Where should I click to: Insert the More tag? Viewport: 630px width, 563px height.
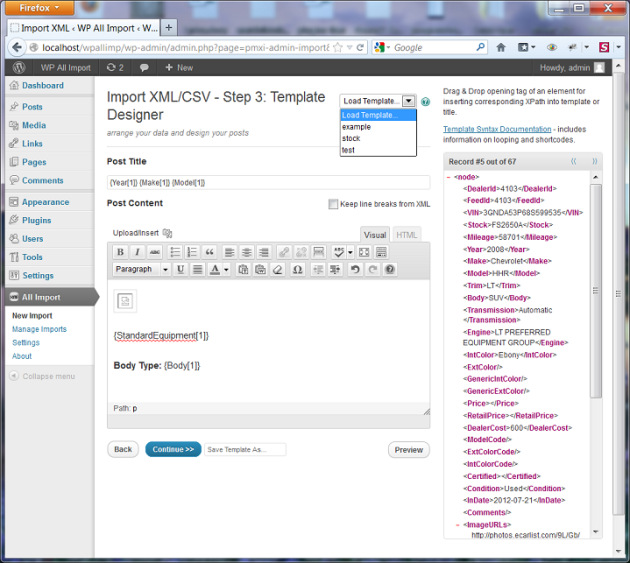318,252
